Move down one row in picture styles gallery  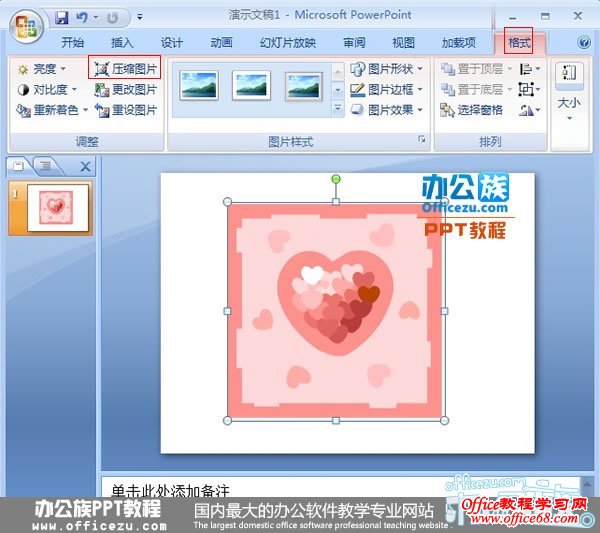point(338,91)
